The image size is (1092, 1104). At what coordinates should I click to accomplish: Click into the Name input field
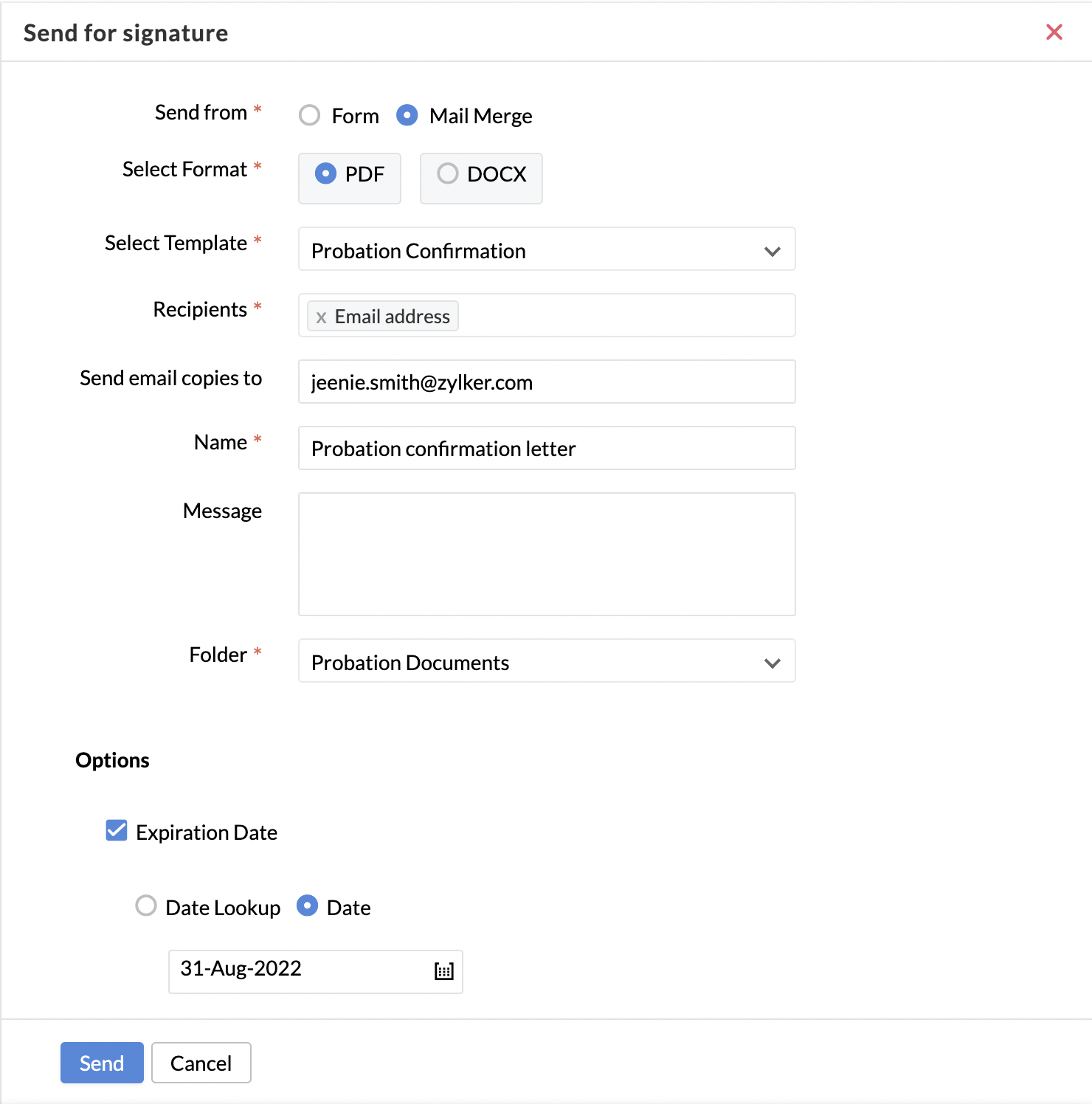[x=547, y=448]
